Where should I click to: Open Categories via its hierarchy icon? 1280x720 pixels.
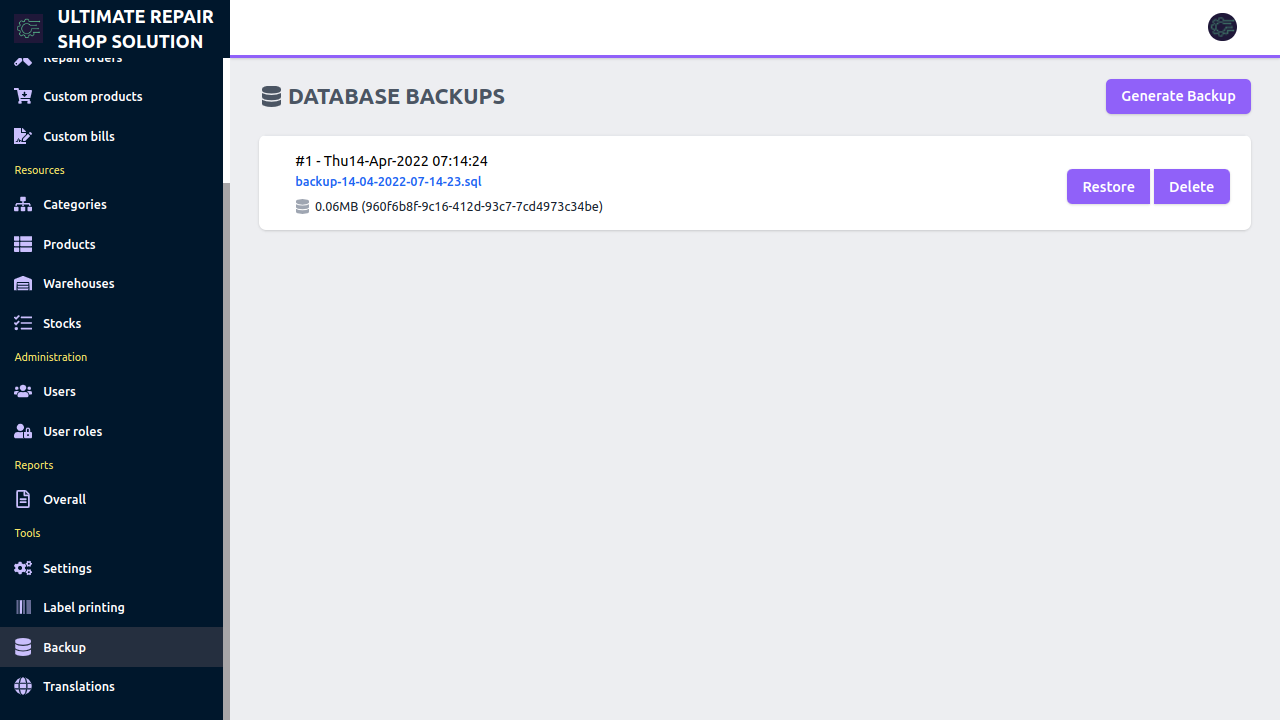pos(23,205)
